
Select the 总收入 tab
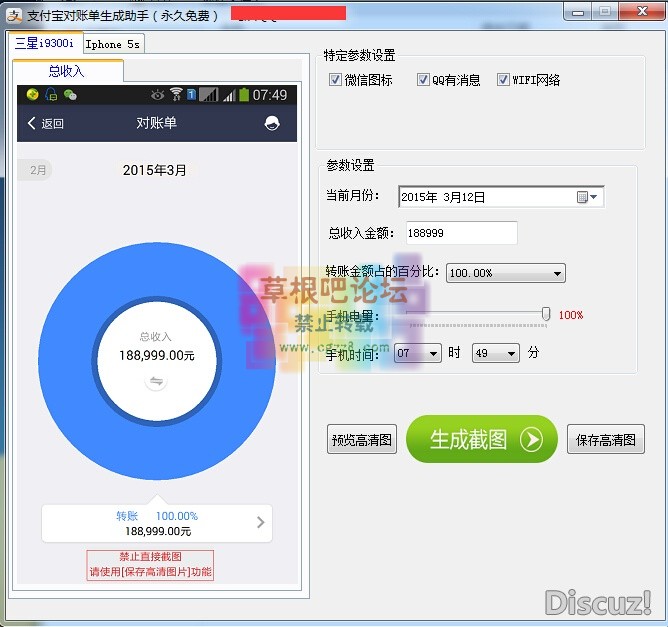pos(67,71)
